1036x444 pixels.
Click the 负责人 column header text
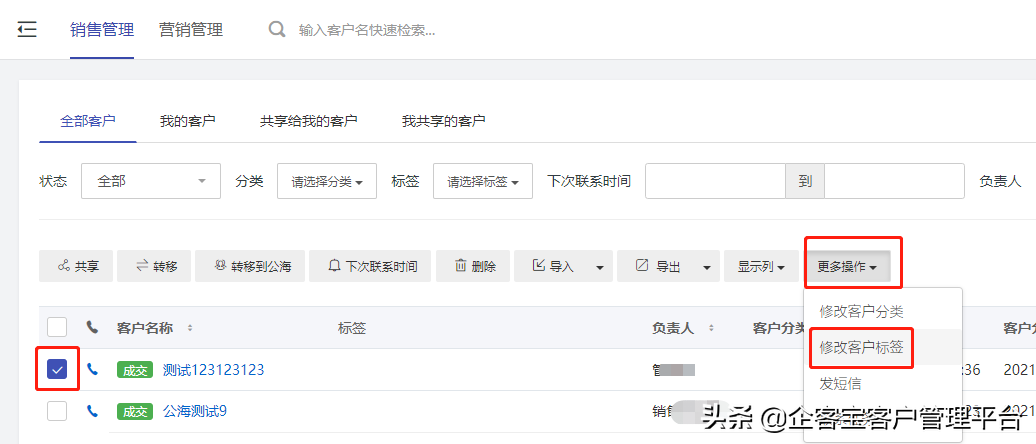coord(673,328)
